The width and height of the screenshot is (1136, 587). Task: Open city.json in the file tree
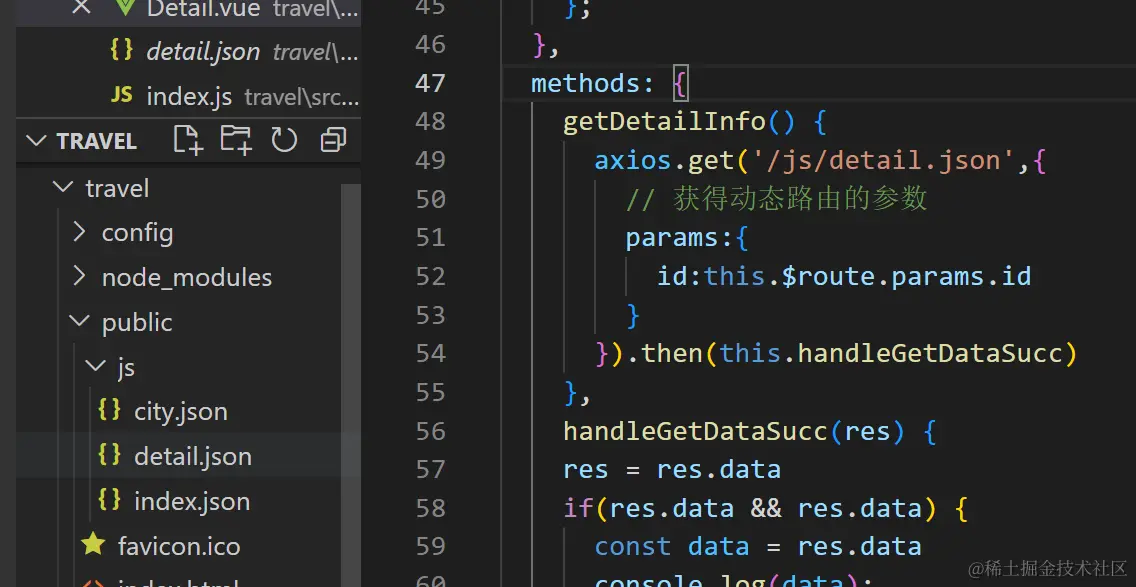tap(181, 412)
